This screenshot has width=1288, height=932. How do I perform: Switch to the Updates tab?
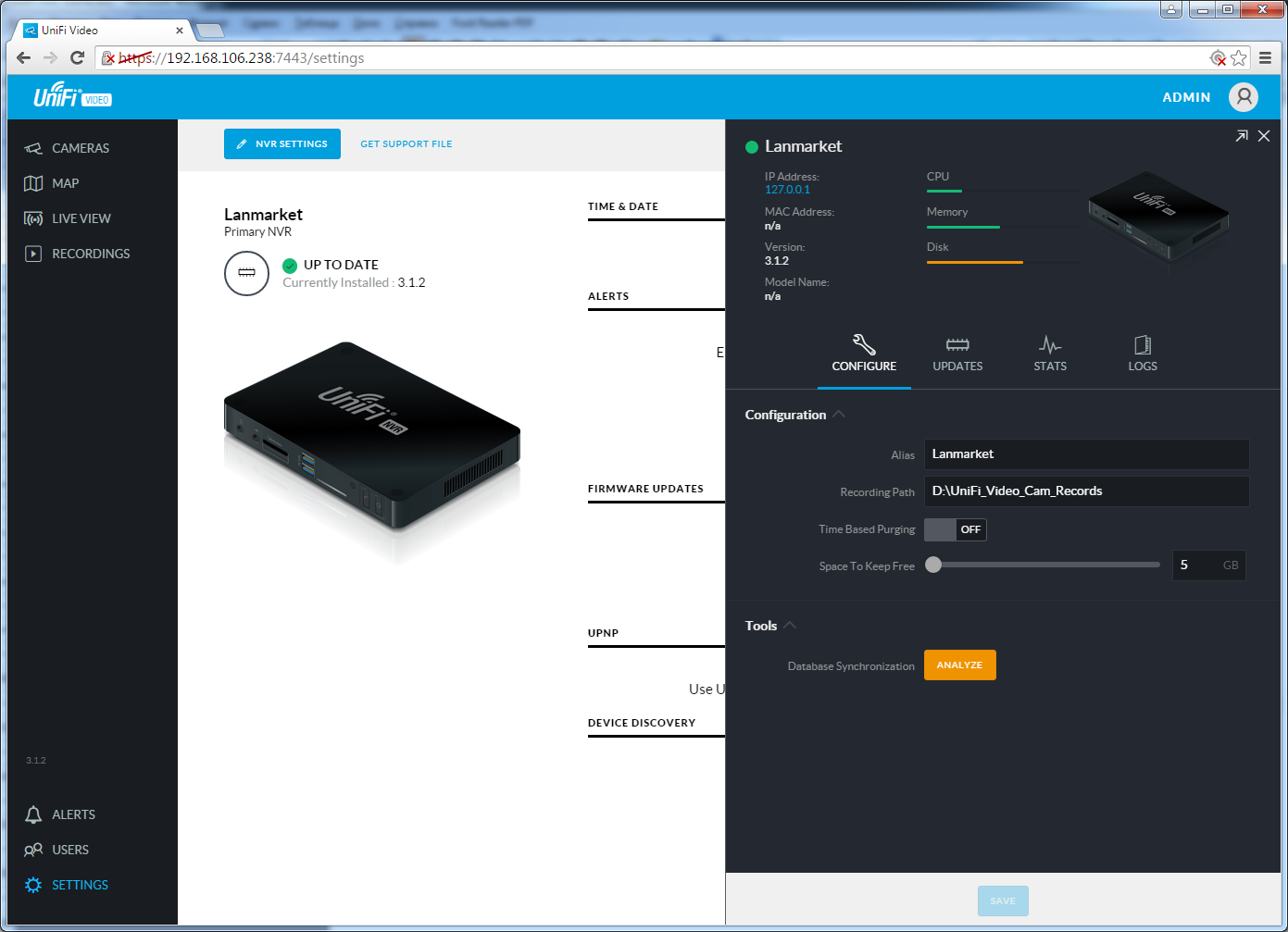(x=957, y=354)
